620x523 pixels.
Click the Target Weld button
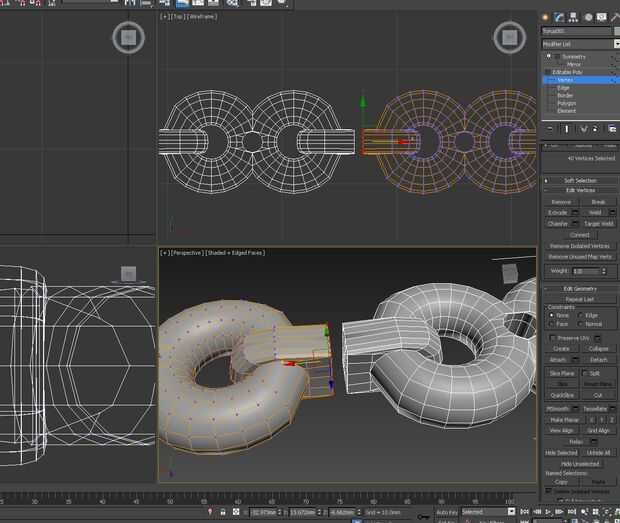coord(598,223)
